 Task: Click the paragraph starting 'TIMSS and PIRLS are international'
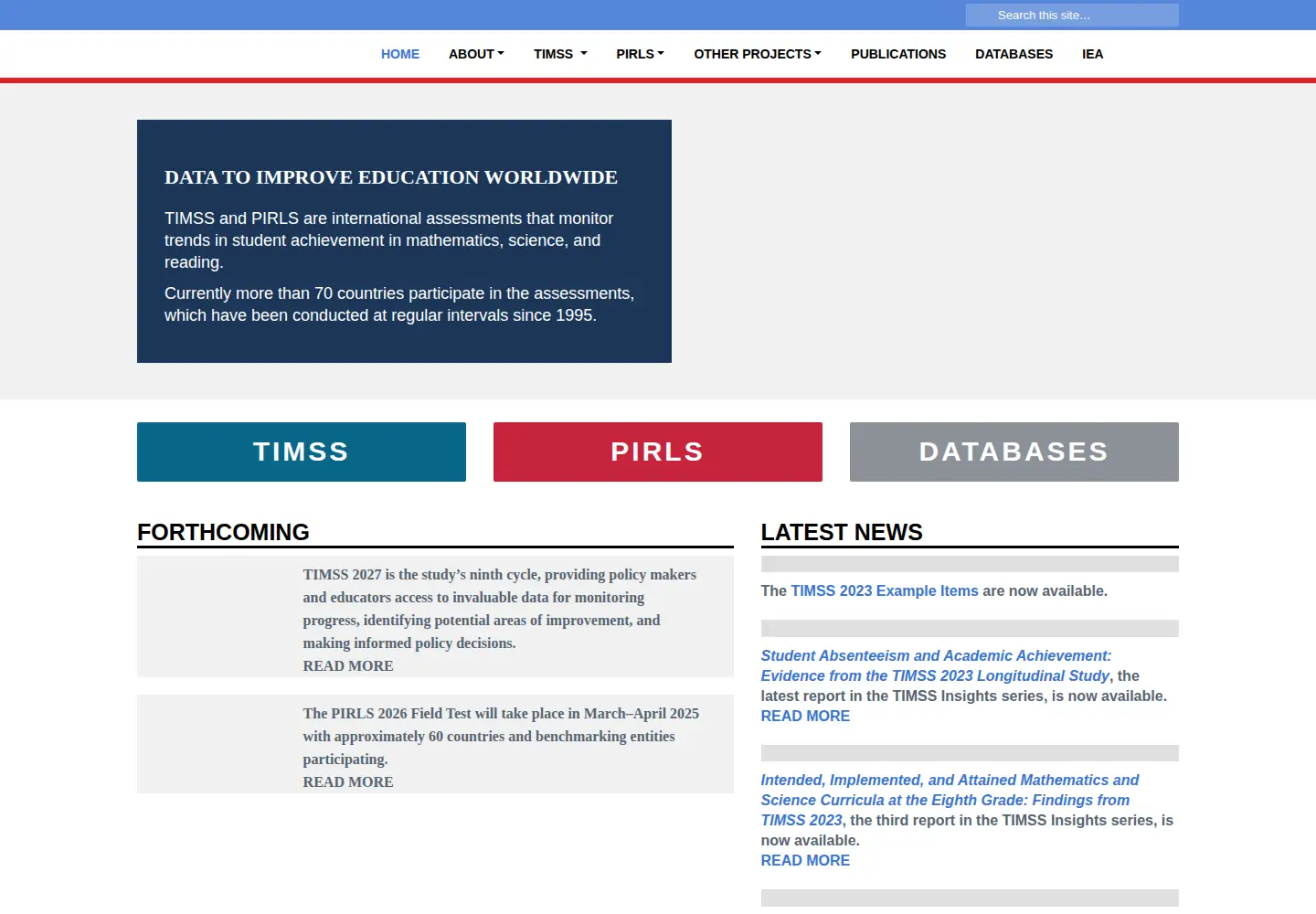click(389, 240)
